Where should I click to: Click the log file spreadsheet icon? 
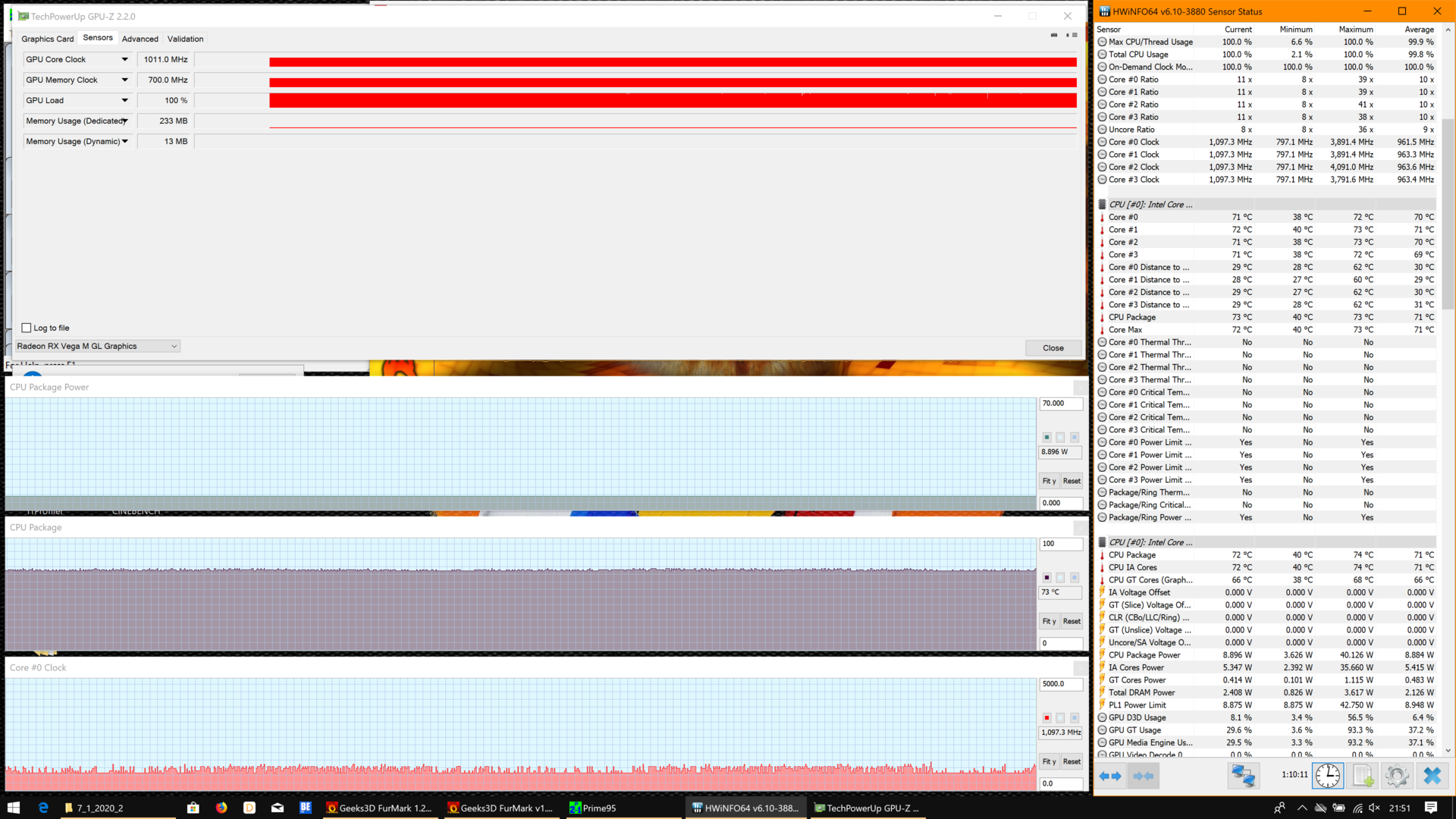(1363, 776)
